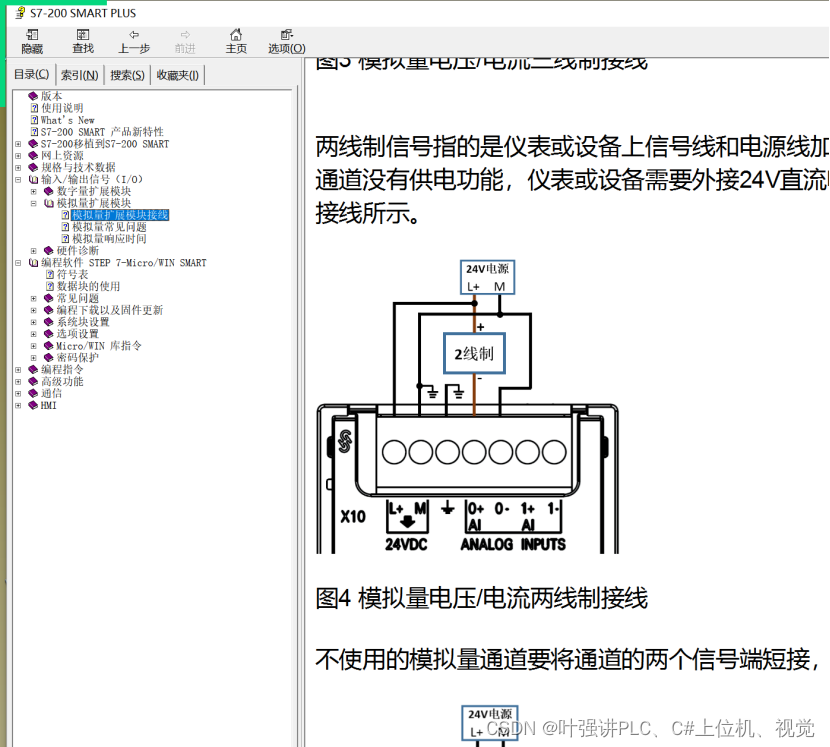Screen dimensions: 830x747
Task: Open 模拟量响应时间 topic
Action: 110,239
